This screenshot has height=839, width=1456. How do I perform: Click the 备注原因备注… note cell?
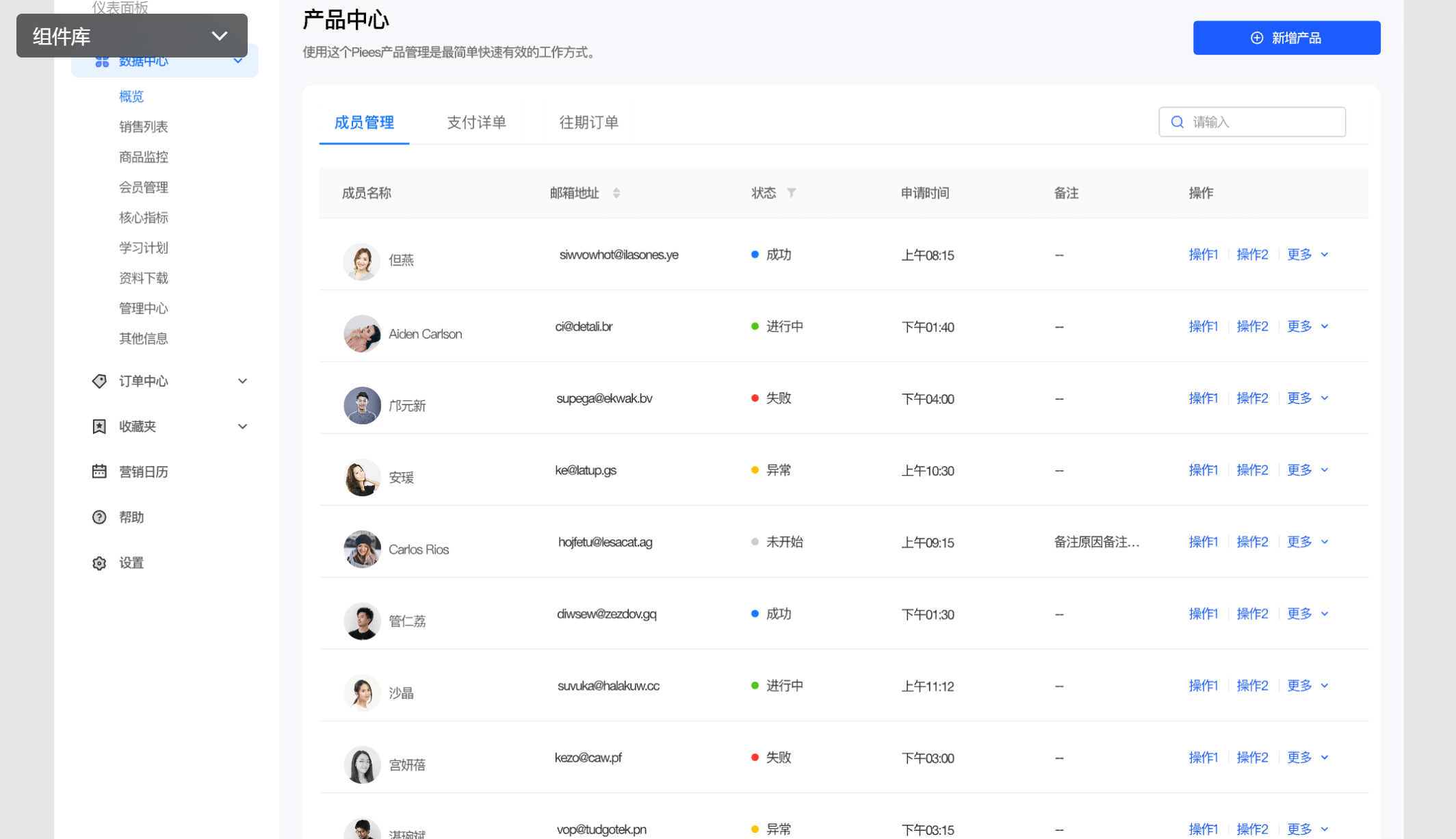pyautogui.click(x=1097, y=542)
